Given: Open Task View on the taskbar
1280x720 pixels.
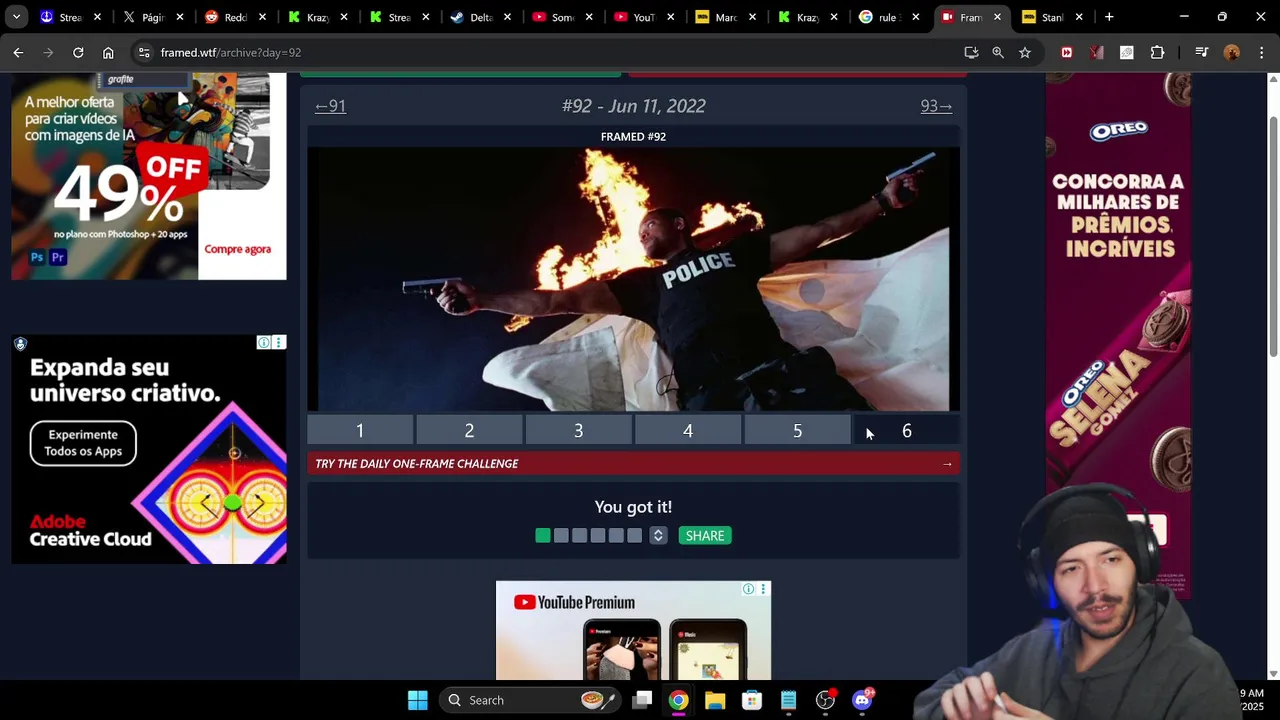Looking at the screenshot, I should 642,700.
